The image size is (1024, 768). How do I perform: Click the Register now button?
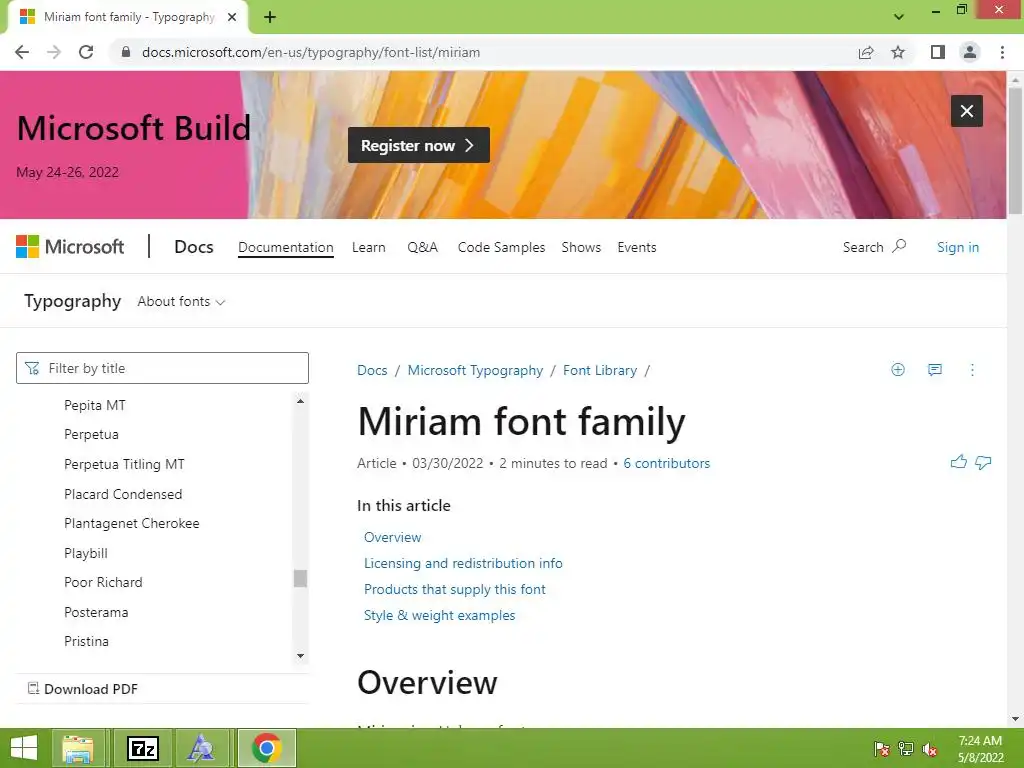click(x=419, y=145)
